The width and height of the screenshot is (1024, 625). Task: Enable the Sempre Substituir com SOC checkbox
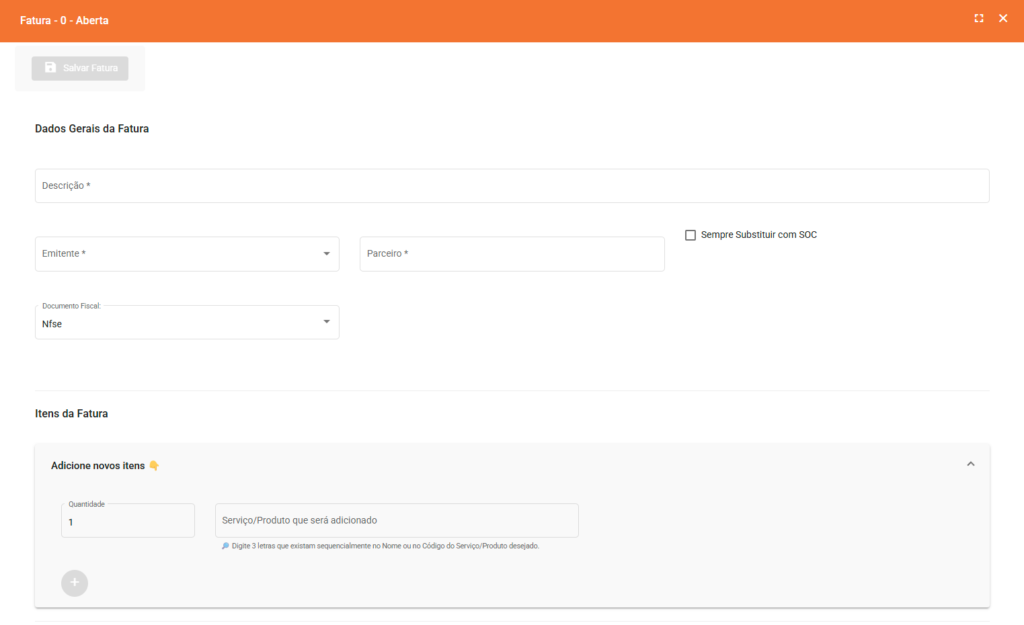(x=690, y=235)
